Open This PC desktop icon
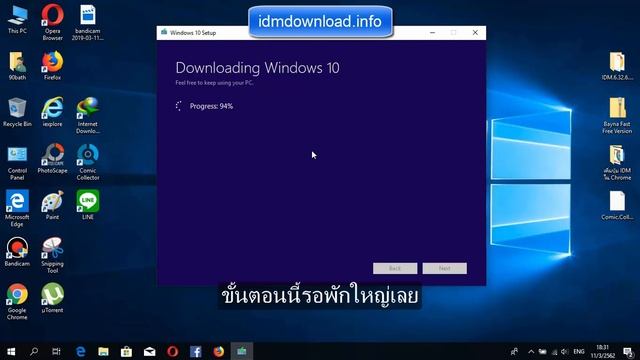Image resolution: width=640 pixels, height=360 pixels. [17, 20]
